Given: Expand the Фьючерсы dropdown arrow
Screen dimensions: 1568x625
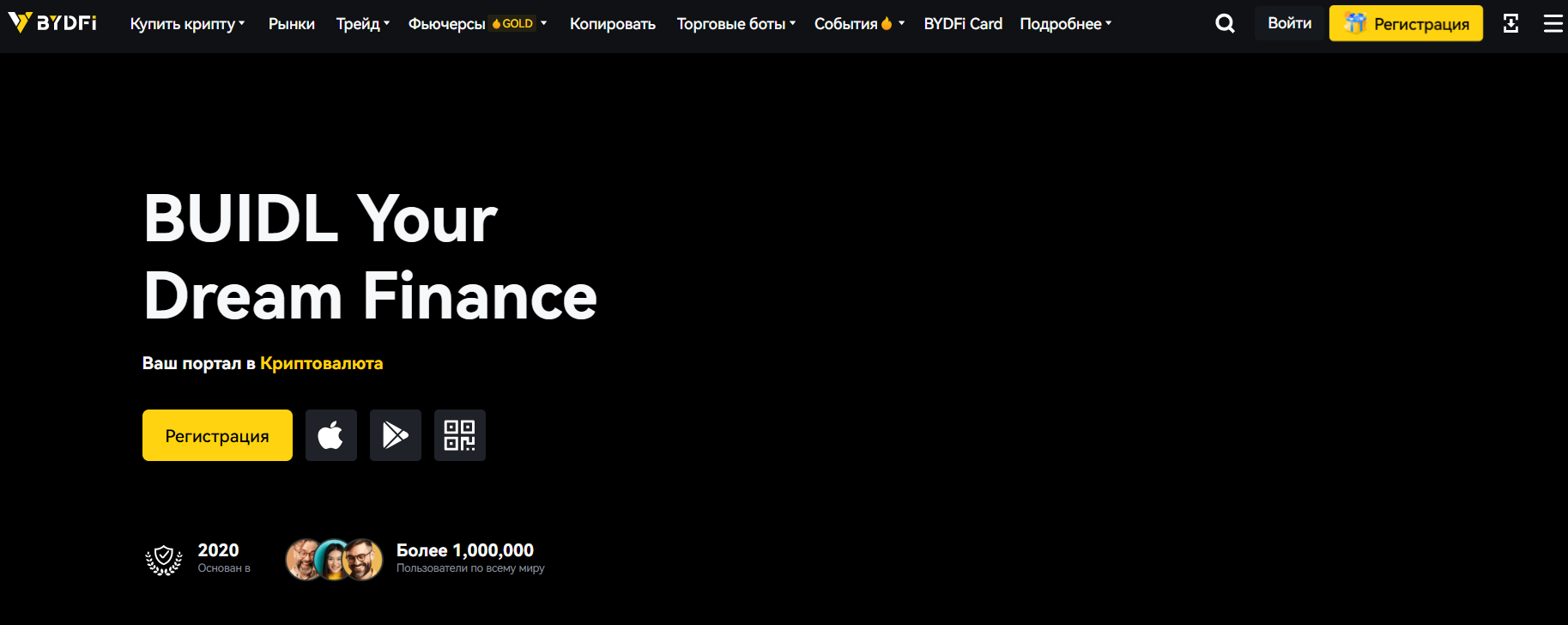Looking at the screenshot, I should [544, 23].
